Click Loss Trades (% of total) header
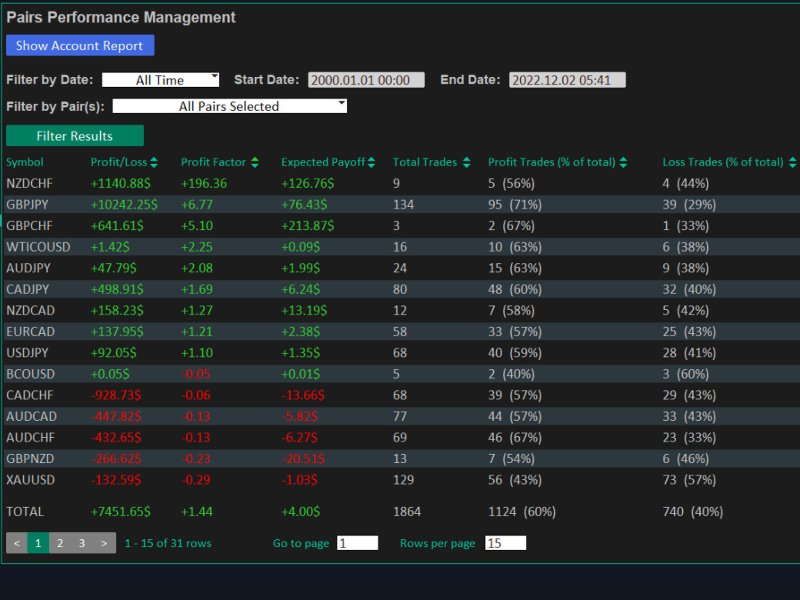The height and width of the screenshot is (600, 800). [x=722, y=162]
